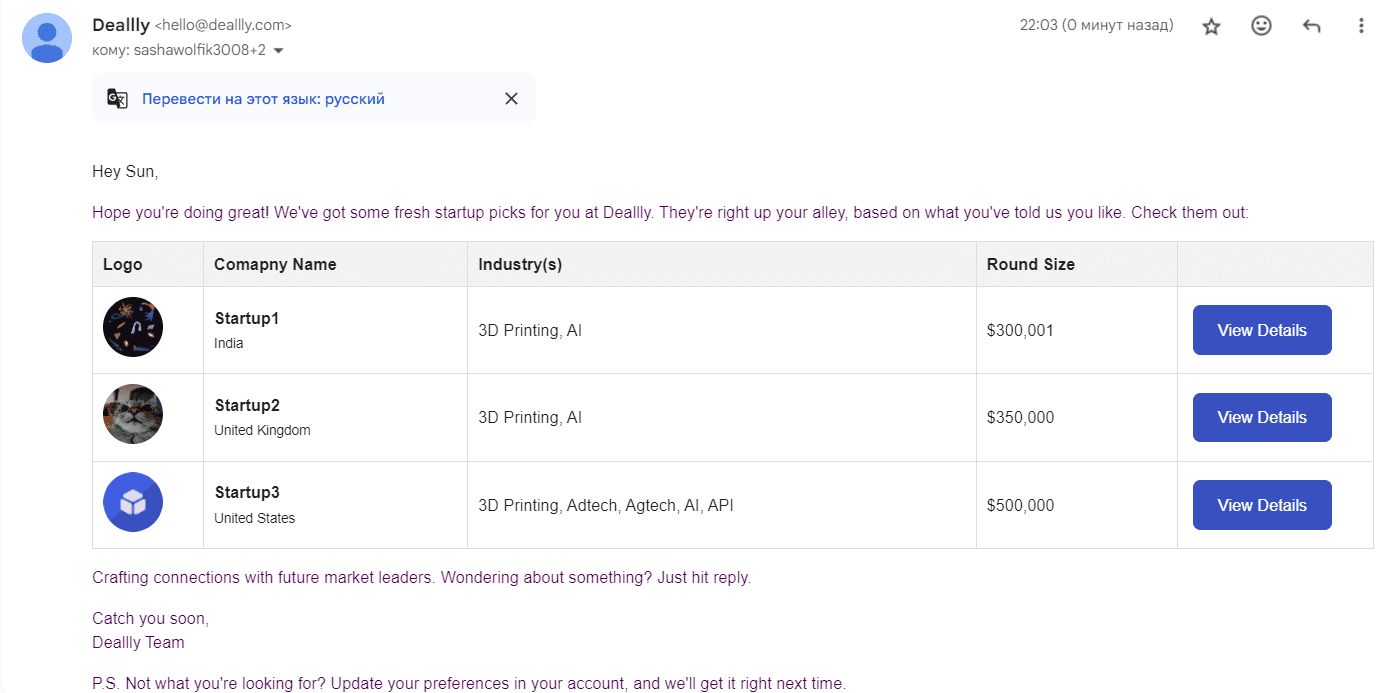Click the $300,001 round size
This screenshot has height=693, width=1386.
pos(1020,330)
